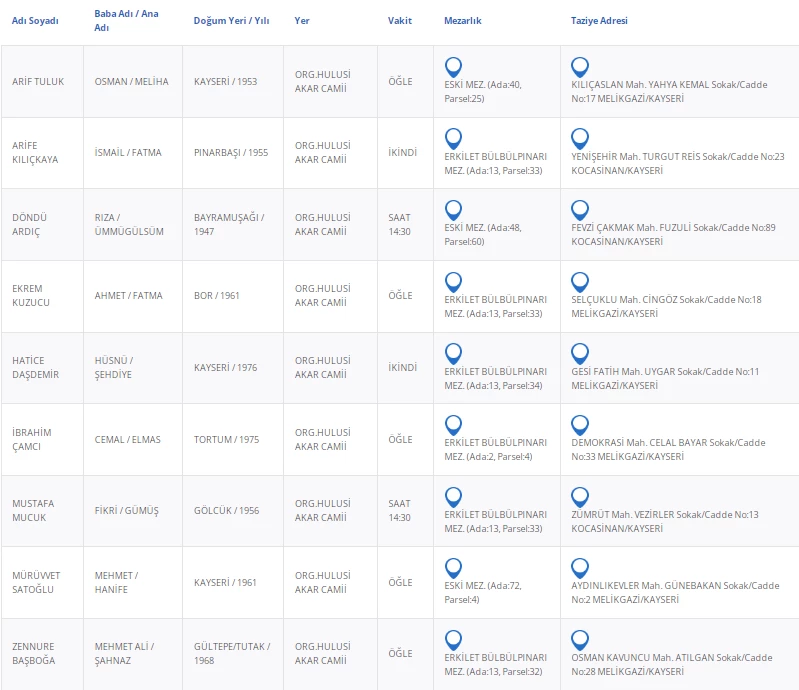Click the Vakit column header
This screenshot has width=799, height=690.
click(x=399, y=21)
